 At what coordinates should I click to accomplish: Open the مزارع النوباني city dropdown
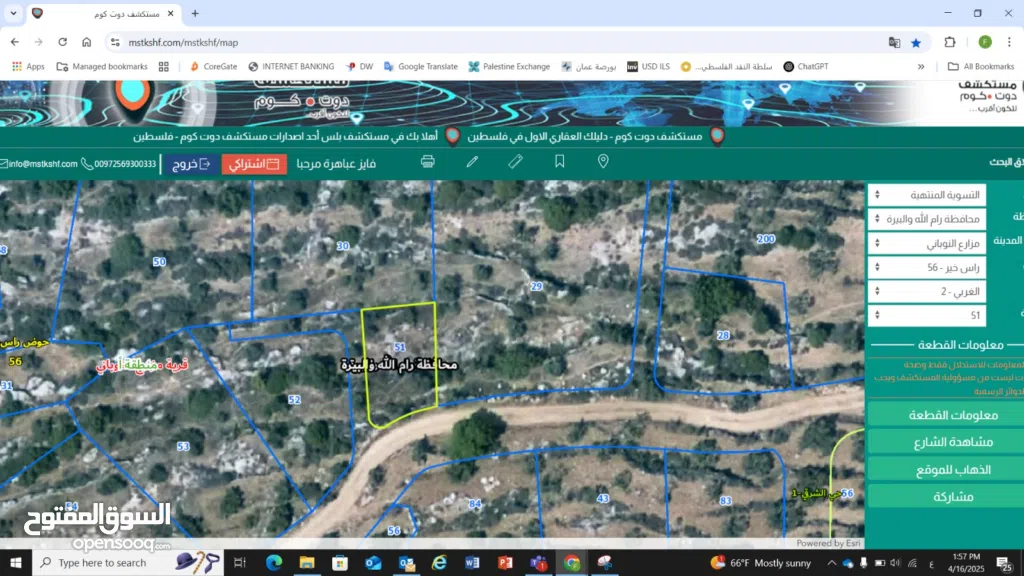pyautogui.click(x=926, y=243)
